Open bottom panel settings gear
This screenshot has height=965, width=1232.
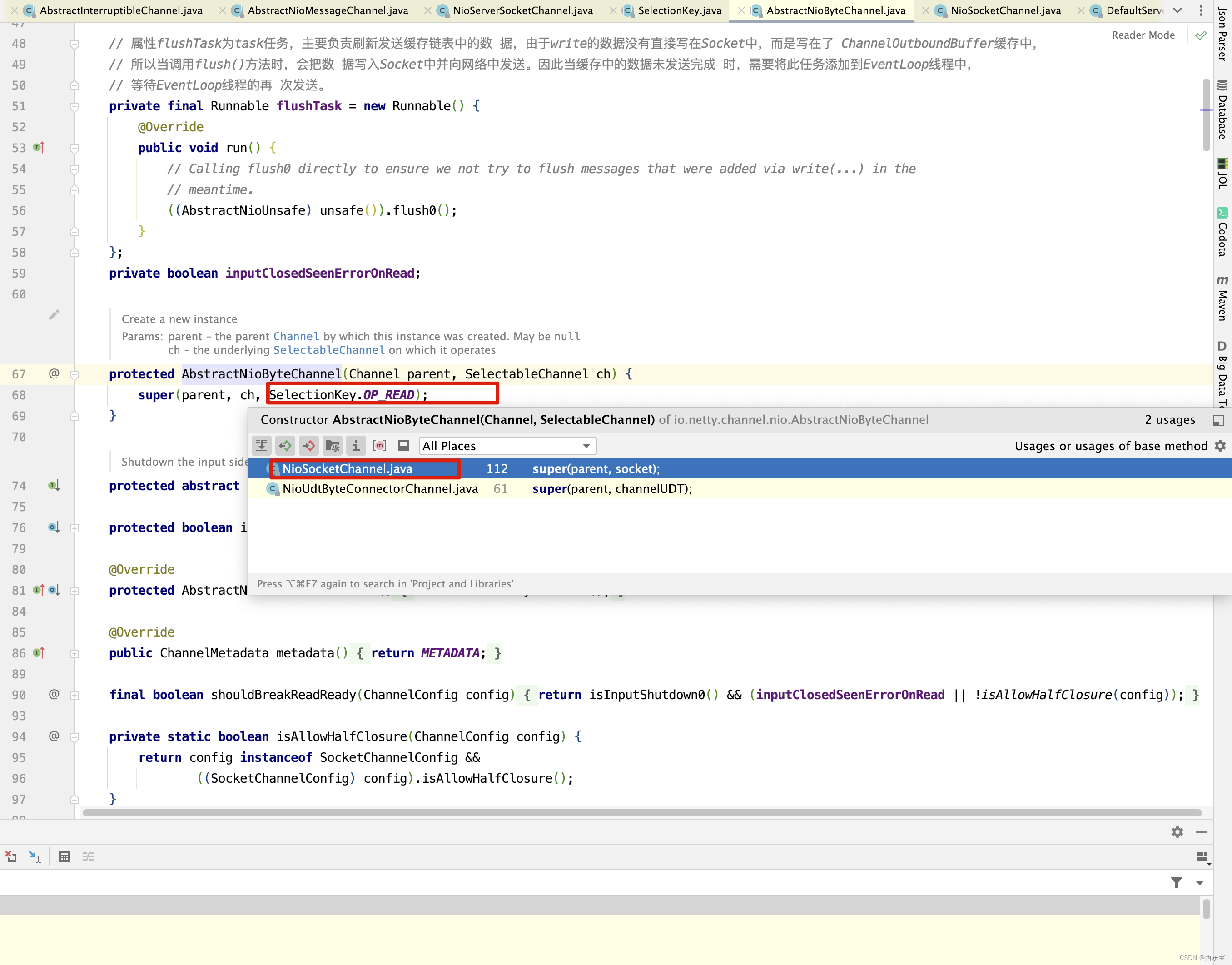click(1177, 832)
